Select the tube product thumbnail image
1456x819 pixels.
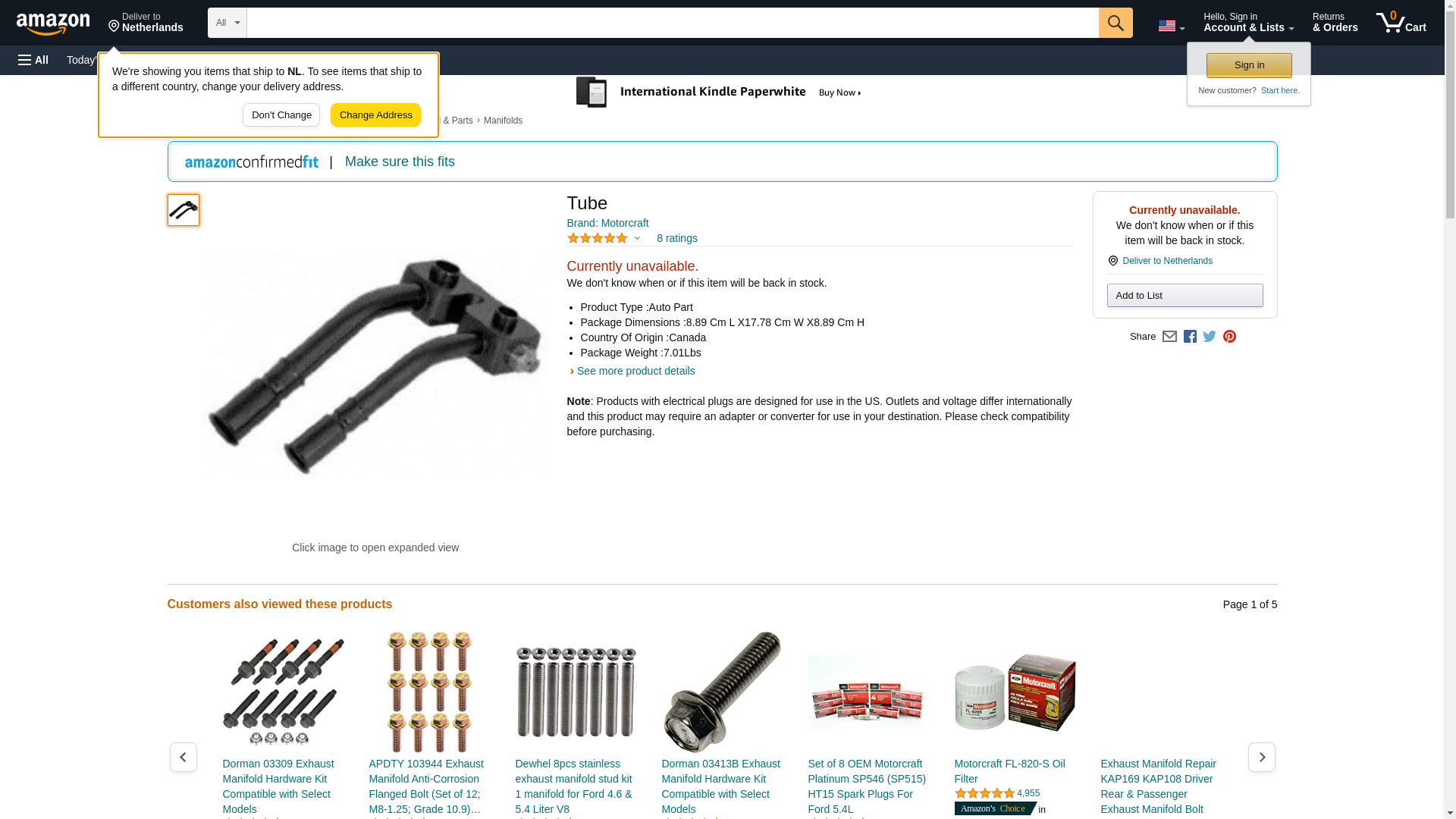184,210
